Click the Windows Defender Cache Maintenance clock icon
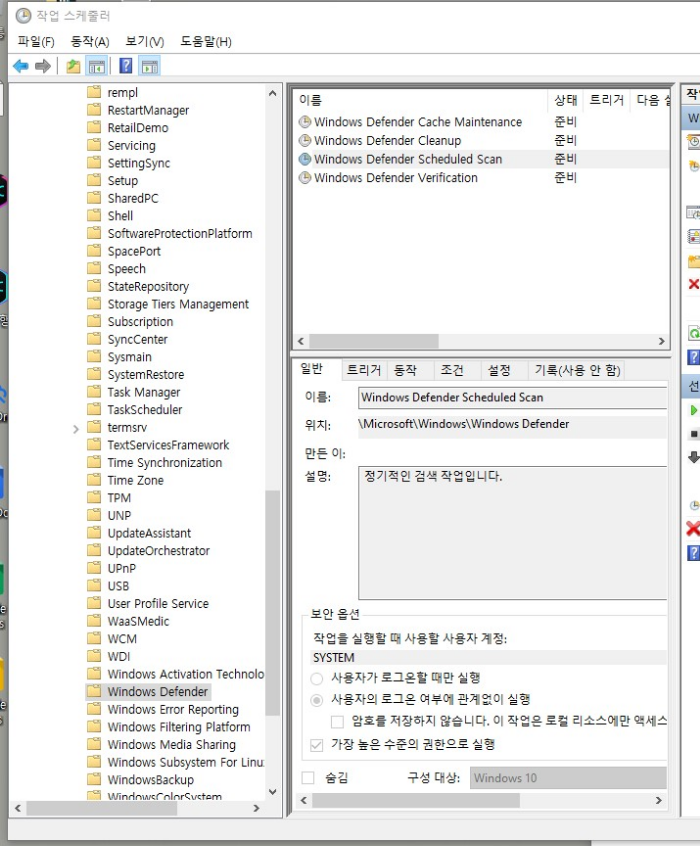The width and height of the screenshot is (700, 846). pos(305,122)
